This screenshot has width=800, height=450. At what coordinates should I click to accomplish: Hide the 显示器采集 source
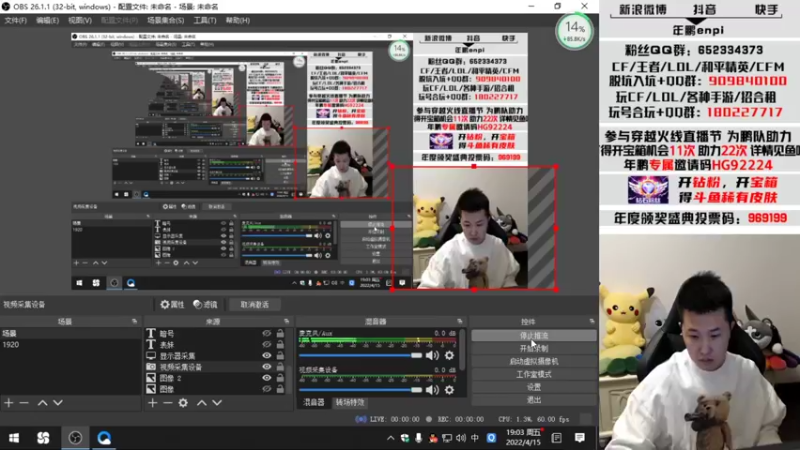[x=266, y=356]
